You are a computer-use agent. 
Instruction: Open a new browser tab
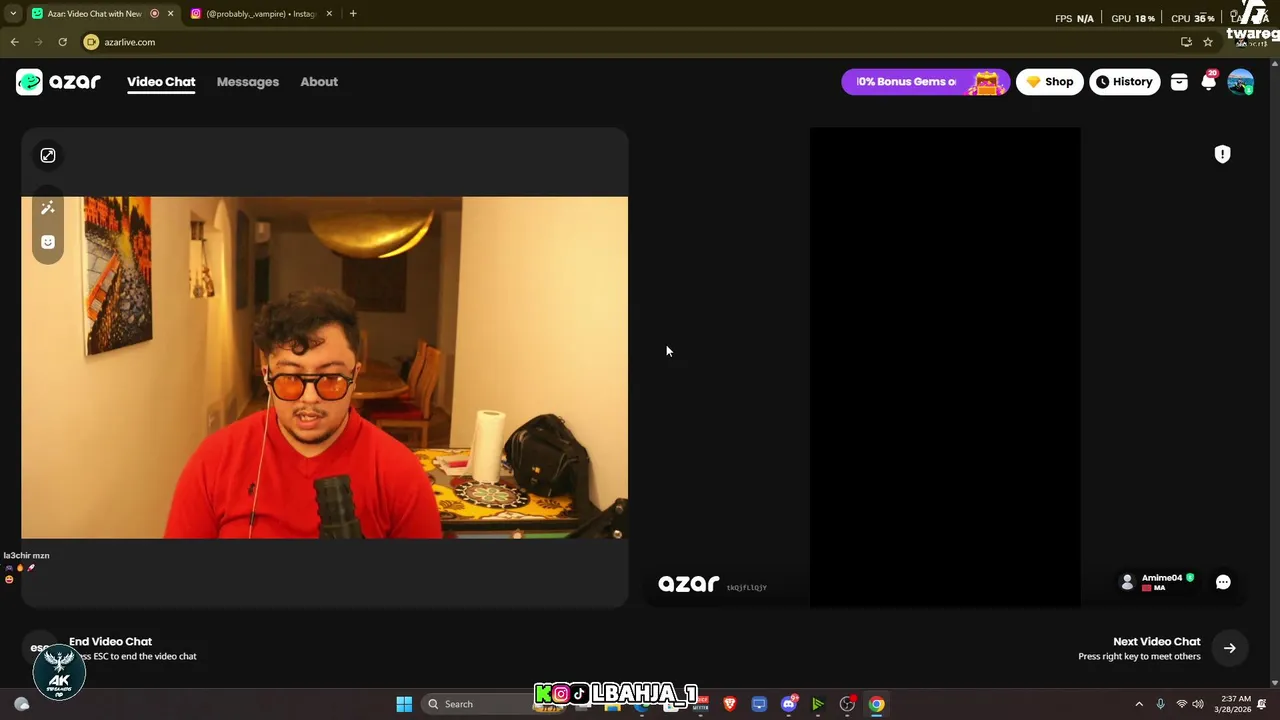pos(353,14)
